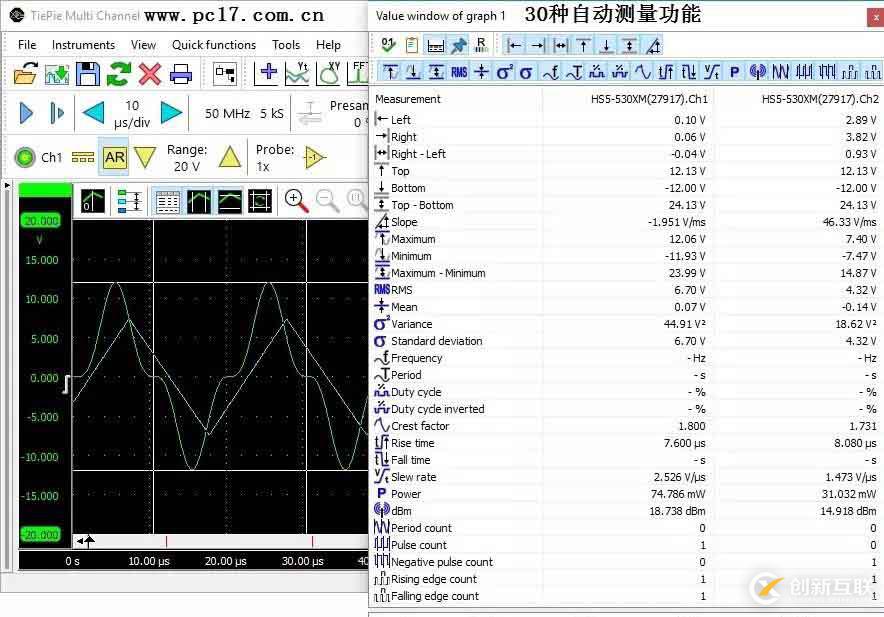Open a file with the folder icon
The height and width of the screenshot is (617, 884).
25,74
